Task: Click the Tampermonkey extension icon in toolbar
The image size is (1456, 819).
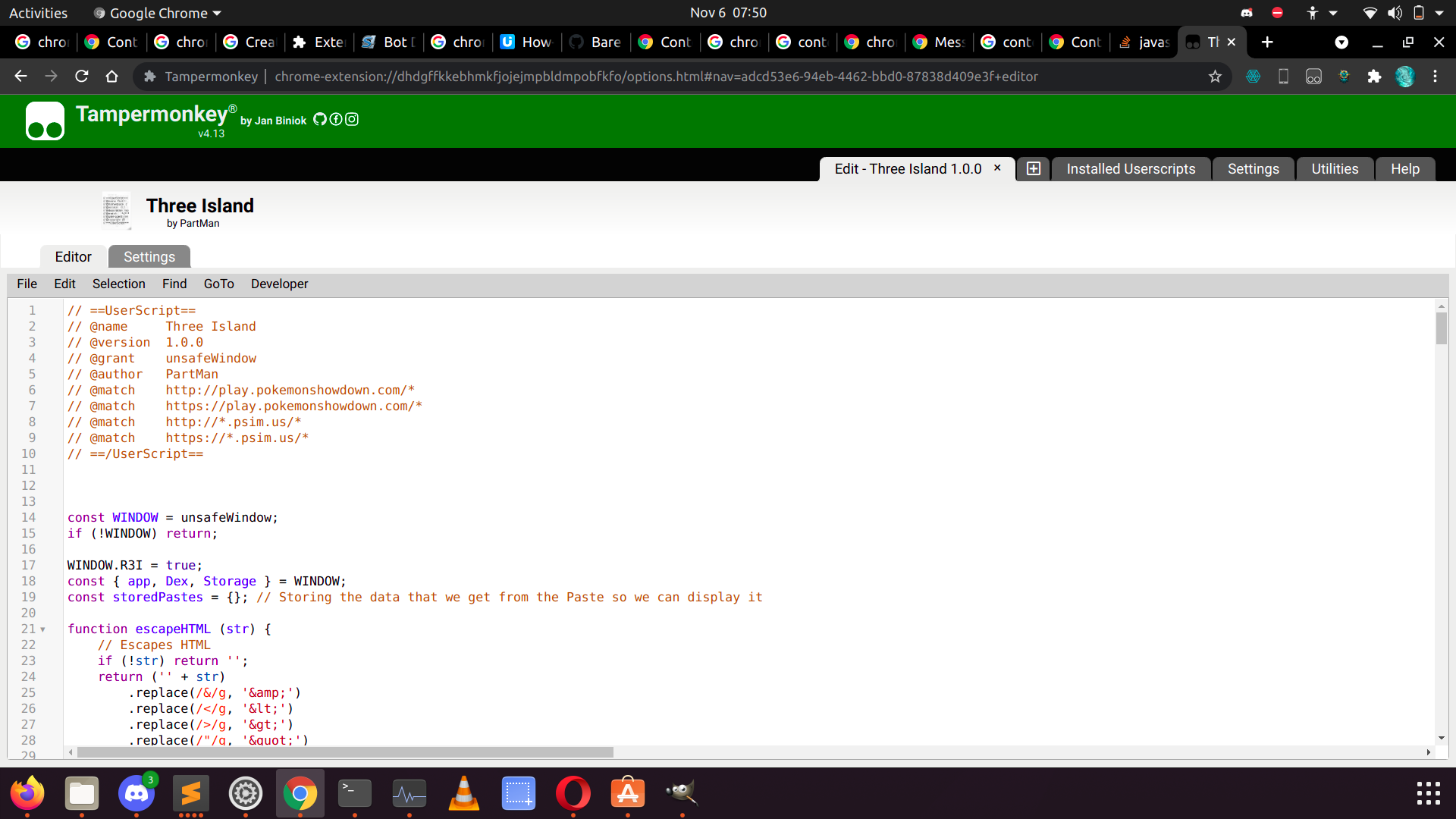Action: [x=1313, y=77]
